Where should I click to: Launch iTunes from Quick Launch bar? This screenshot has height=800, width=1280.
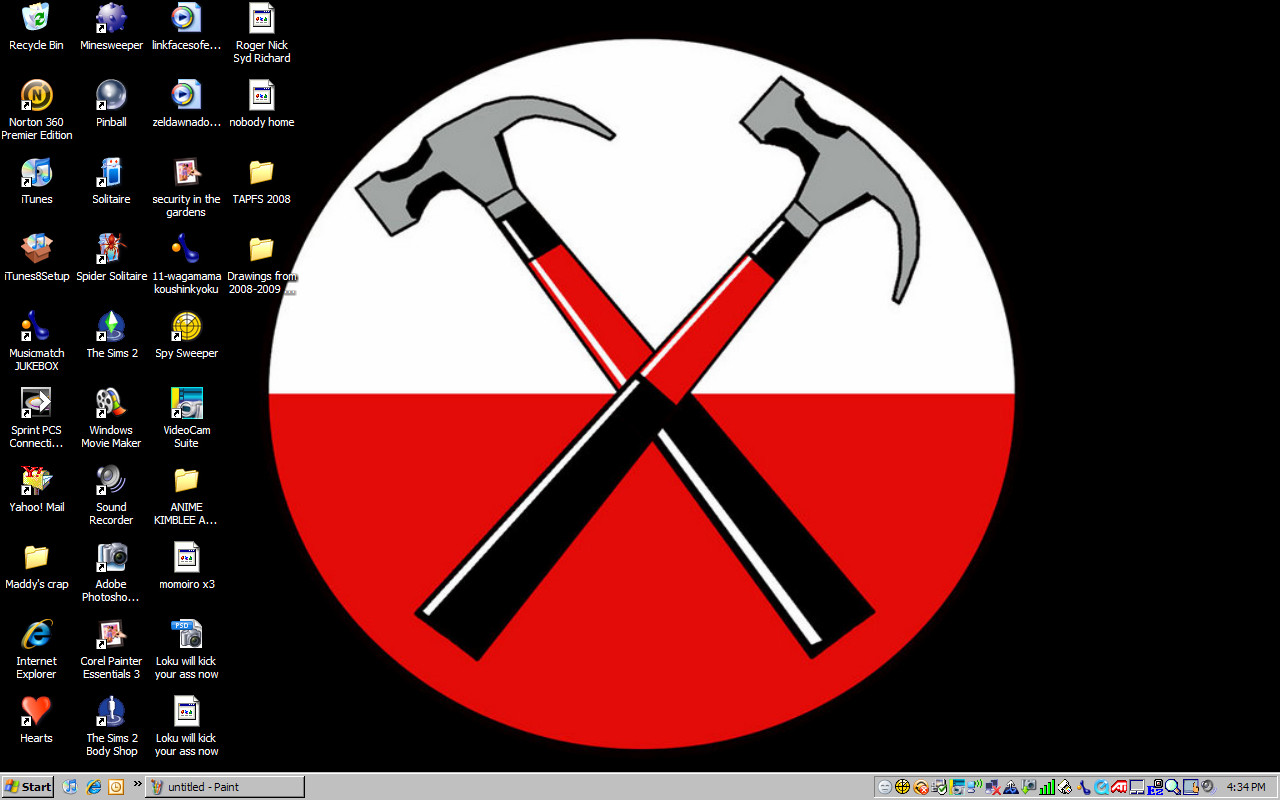pyautogui.click(x=70, y=787)
